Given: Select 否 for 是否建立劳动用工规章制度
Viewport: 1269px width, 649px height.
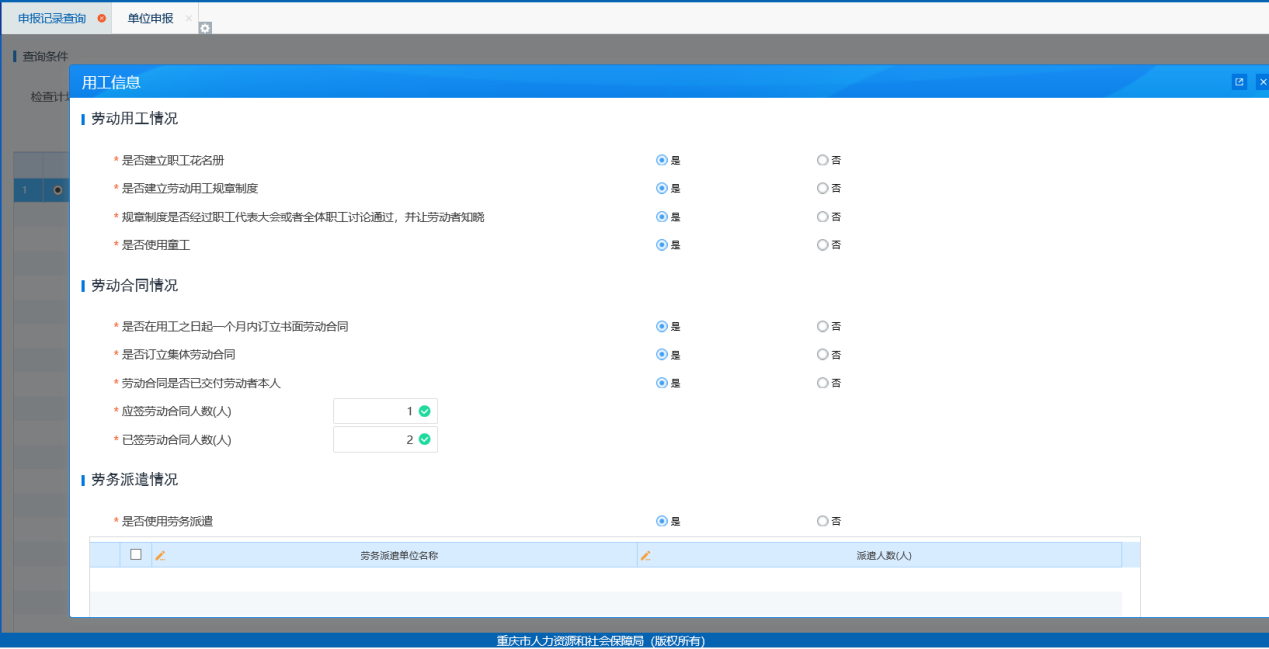Looking at the screenshot, I should pyautogui.click(x=822, y=188).
